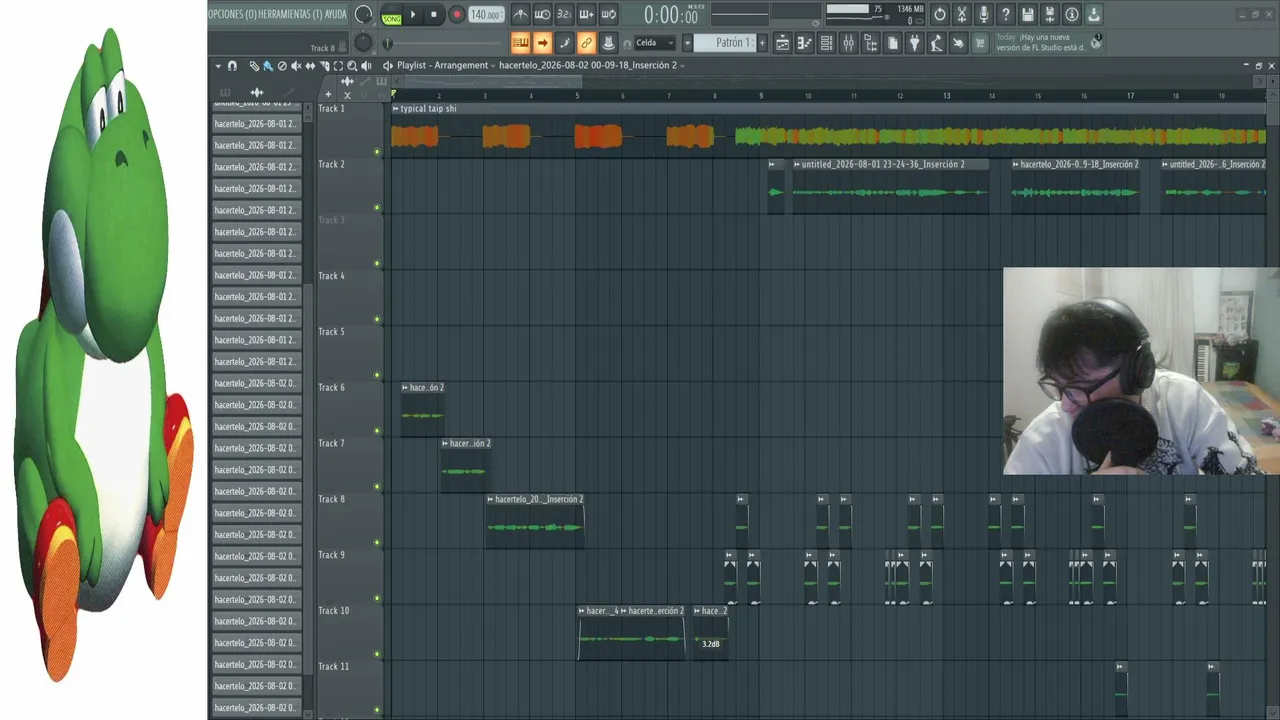The image size is (1280, 720).
Task: Open the Browser view button
Action: click(x=870, y=43)
